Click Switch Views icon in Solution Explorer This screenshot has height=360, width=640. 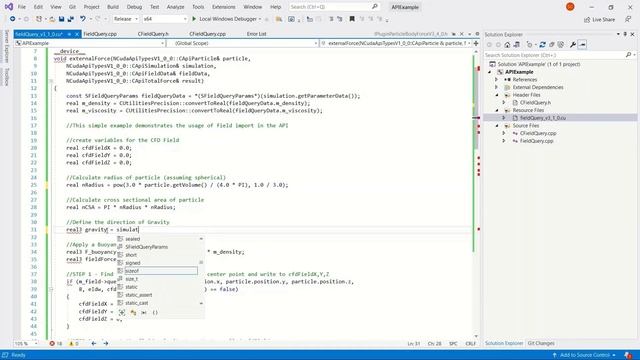pyautogui.click(x=517, y=44)
